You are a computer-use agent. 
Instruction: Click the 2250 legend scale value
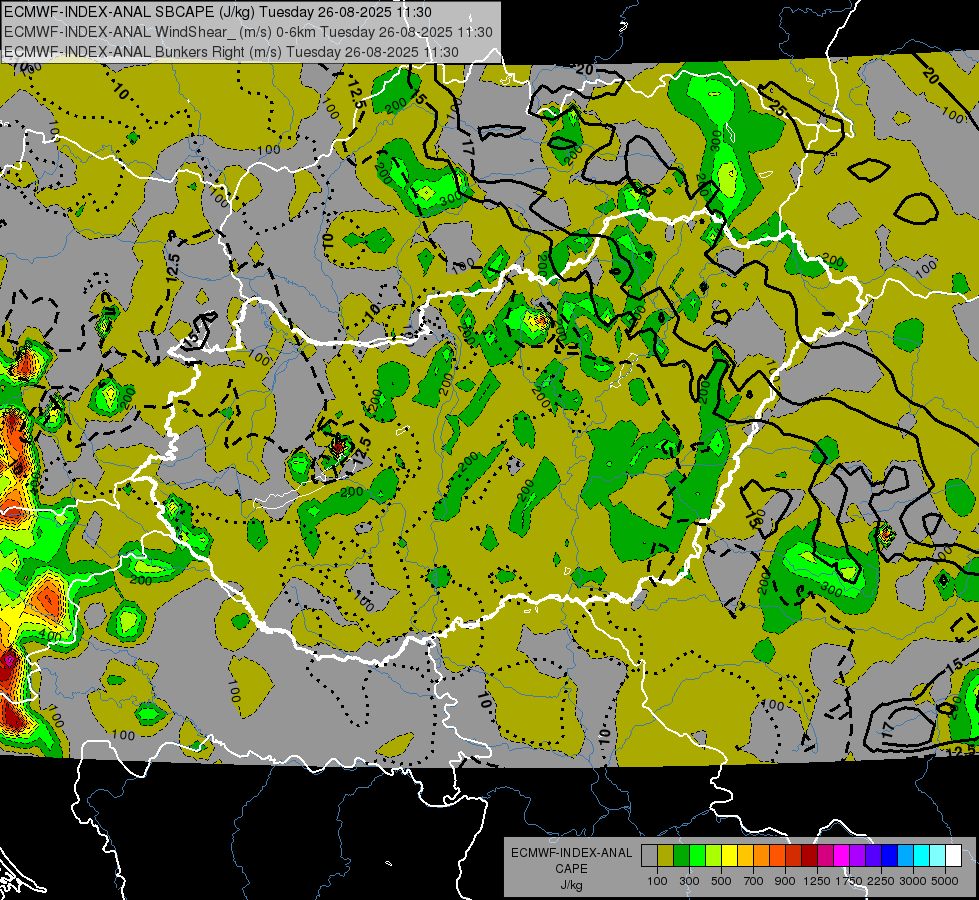tap(881, 881)
